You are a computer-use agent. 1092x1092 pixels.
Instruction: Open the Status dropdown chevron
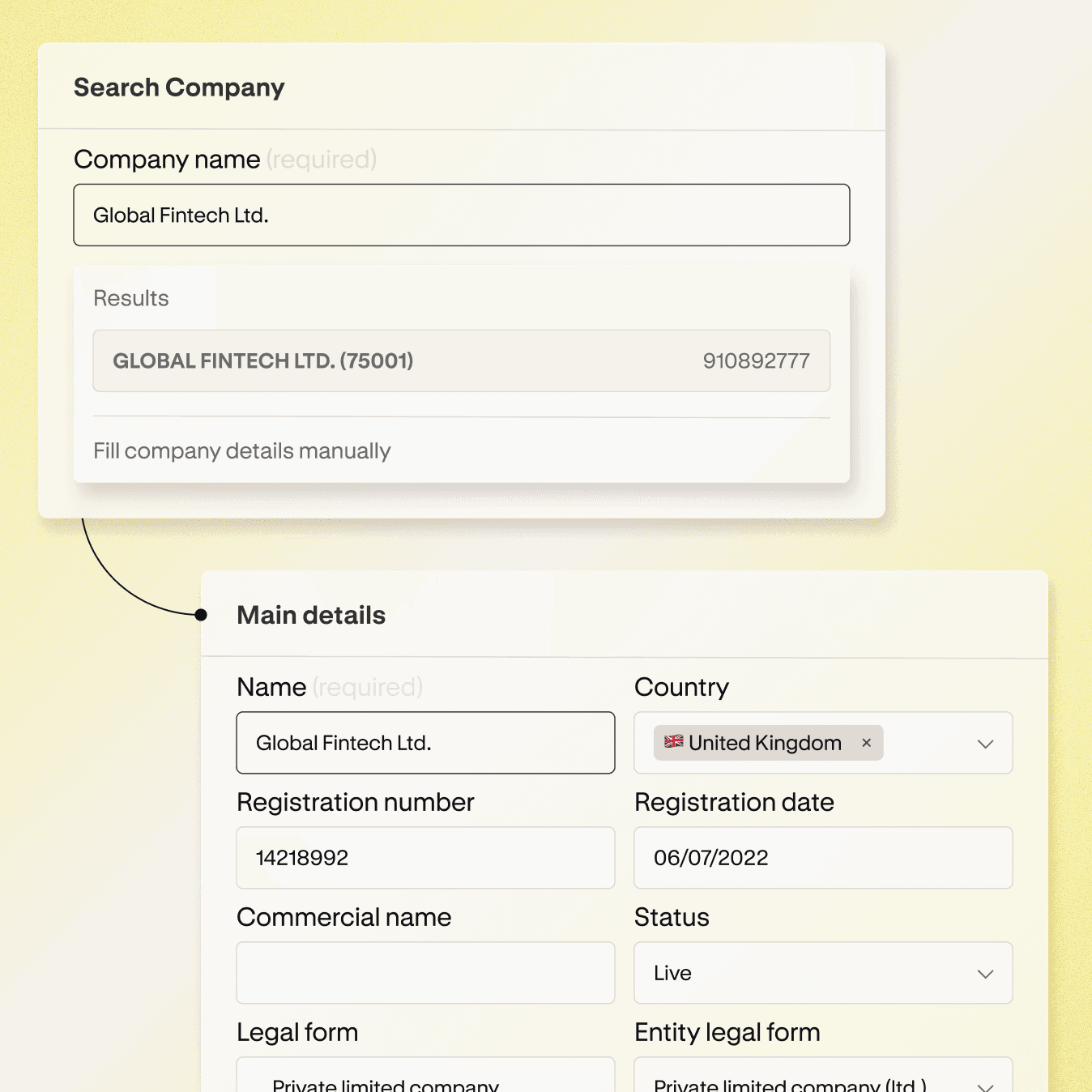point(985,974)
